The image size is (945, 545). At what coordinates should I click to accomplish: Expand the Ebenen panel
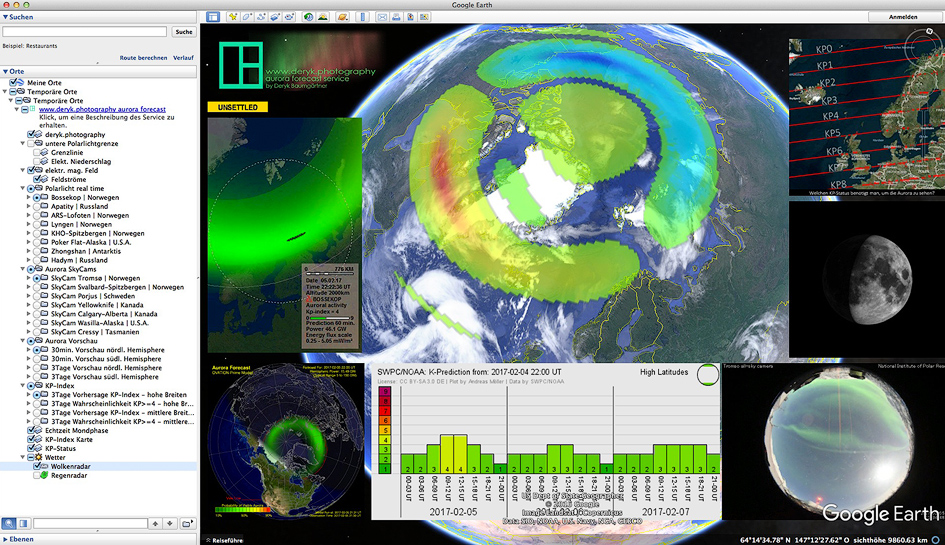[5, 539]
